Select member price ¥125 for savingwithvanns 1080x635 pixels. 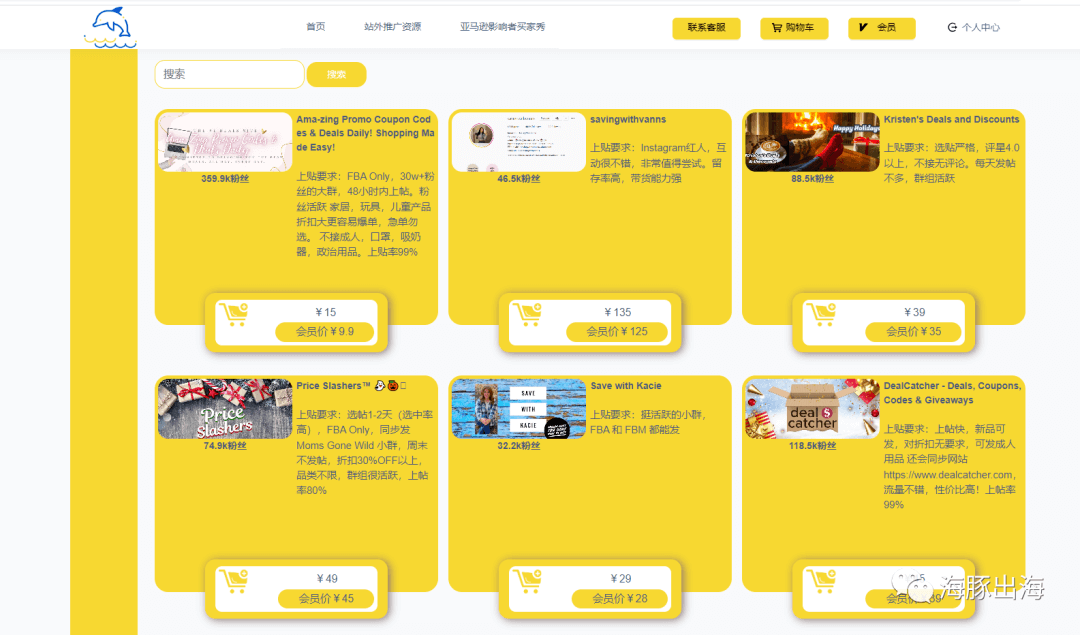click(616, 332)
